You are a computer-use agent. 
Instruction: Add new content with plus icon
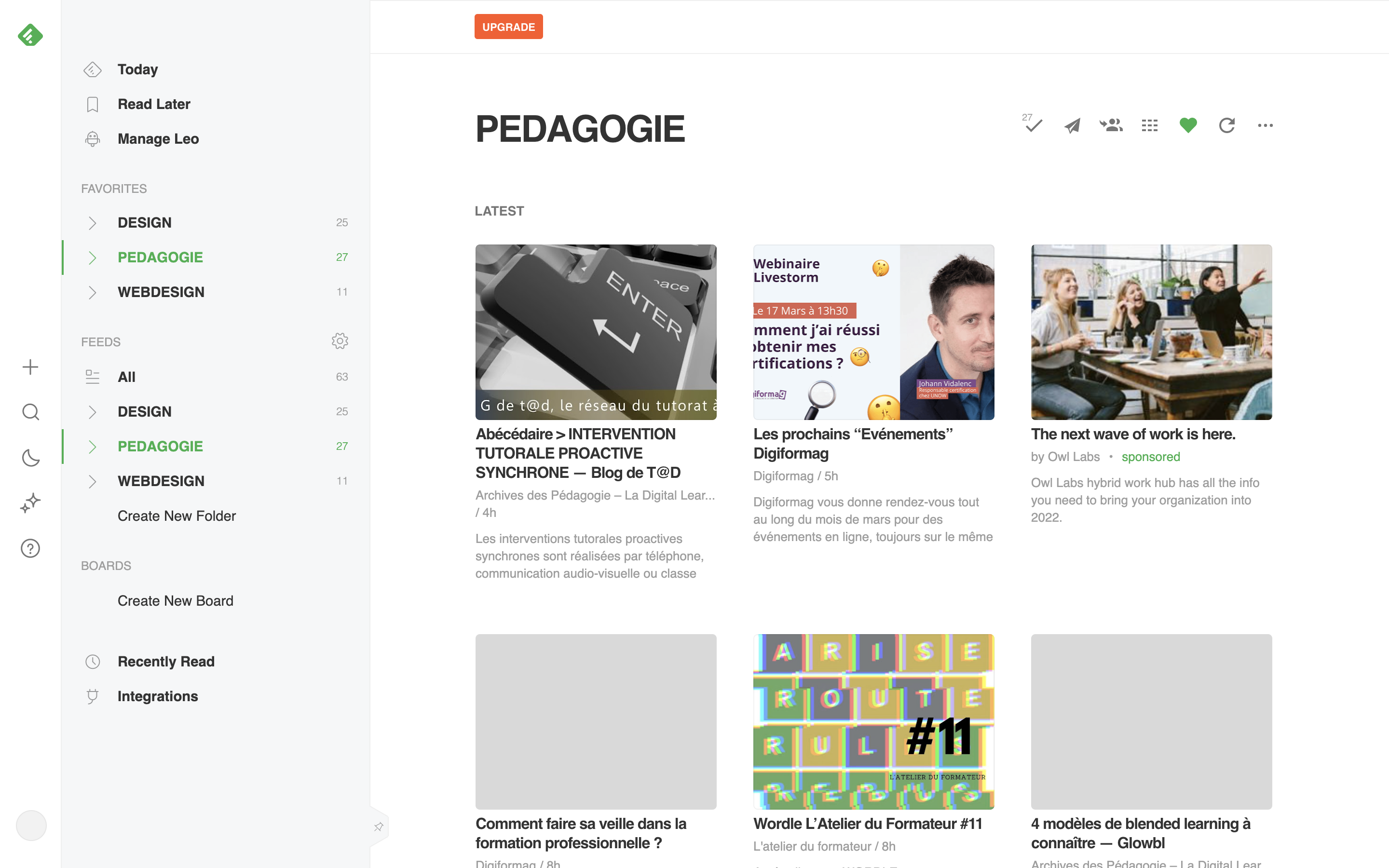[x=30, y=367]
